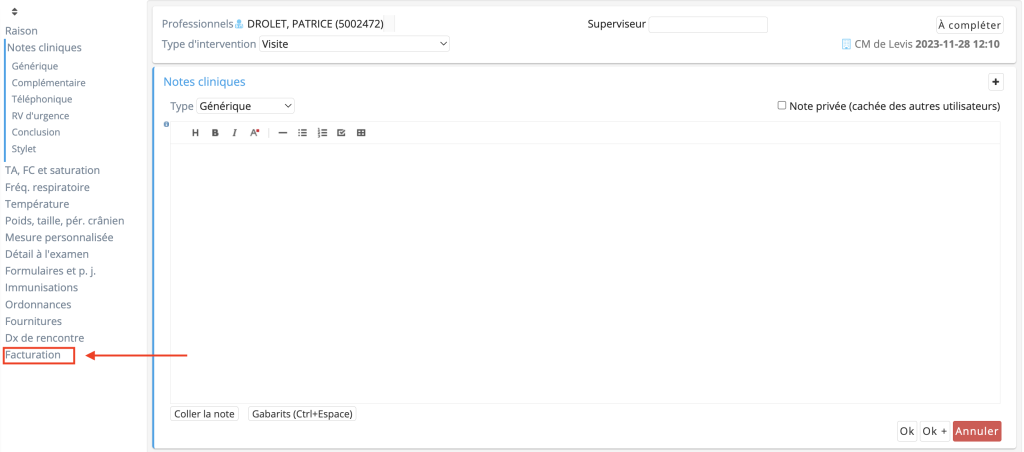Apply heading format in note editor

tap(195, 133)
